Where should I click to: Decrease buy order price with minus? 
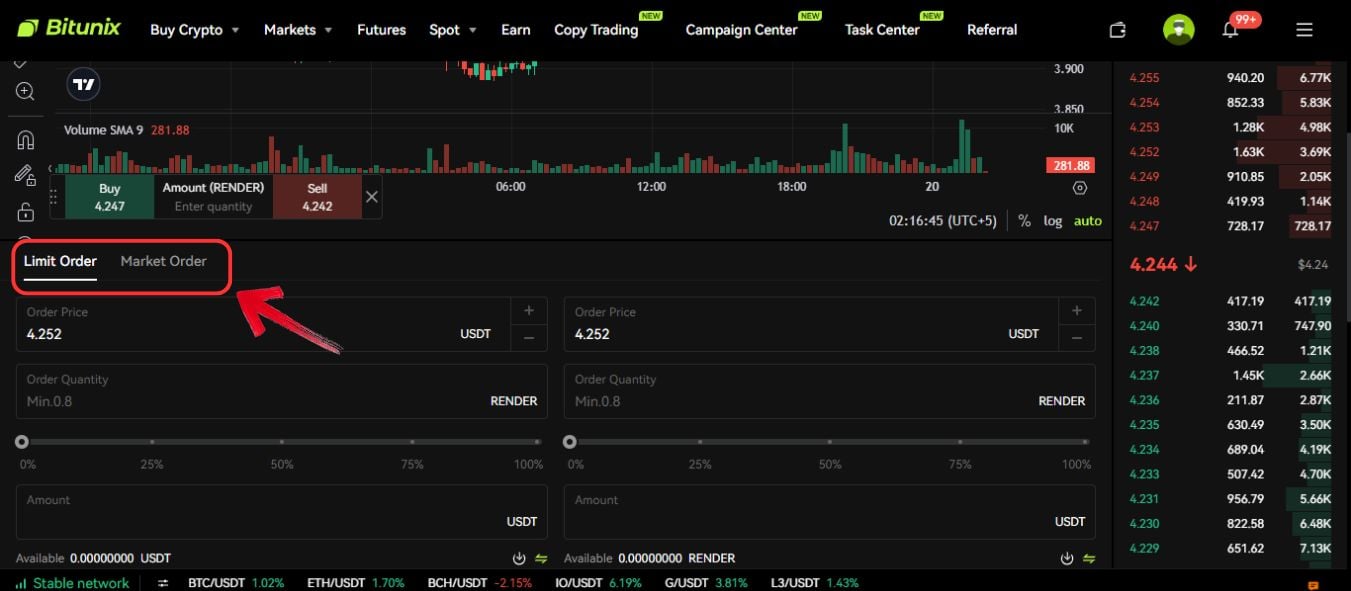(x=529, y=338)
